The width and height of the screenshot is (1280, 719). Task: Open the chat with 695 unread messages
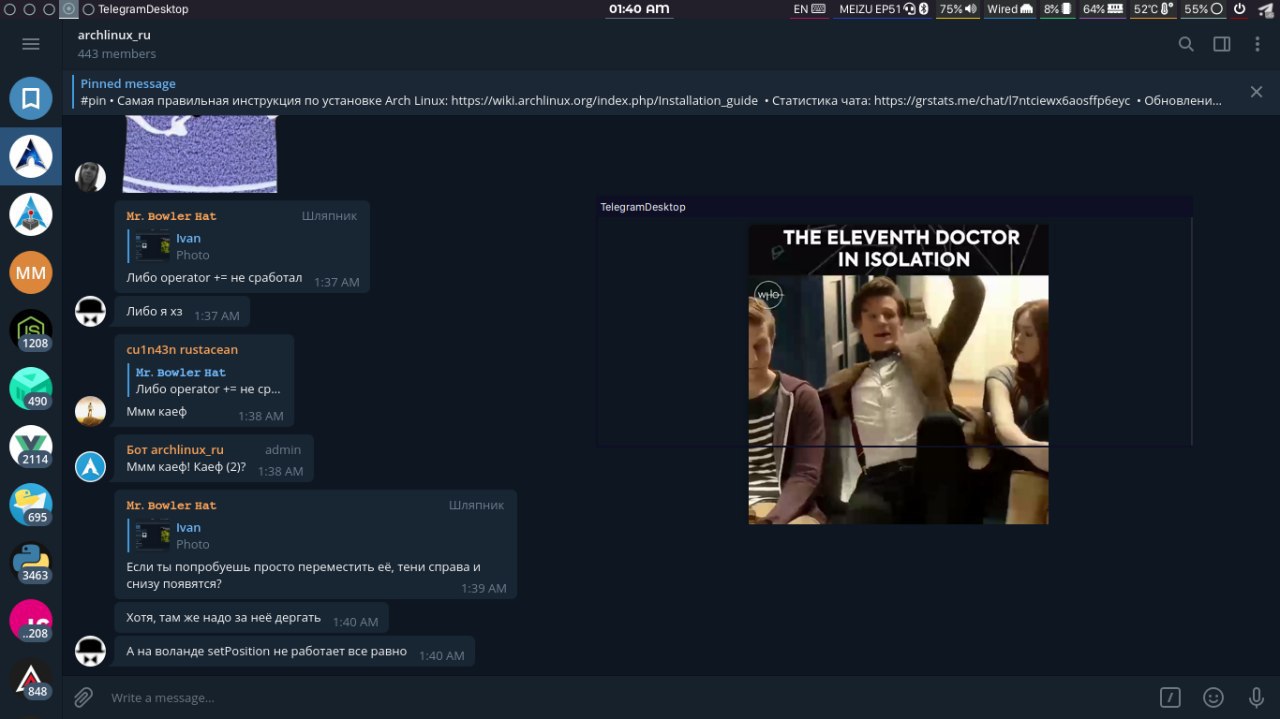point(31,504)
